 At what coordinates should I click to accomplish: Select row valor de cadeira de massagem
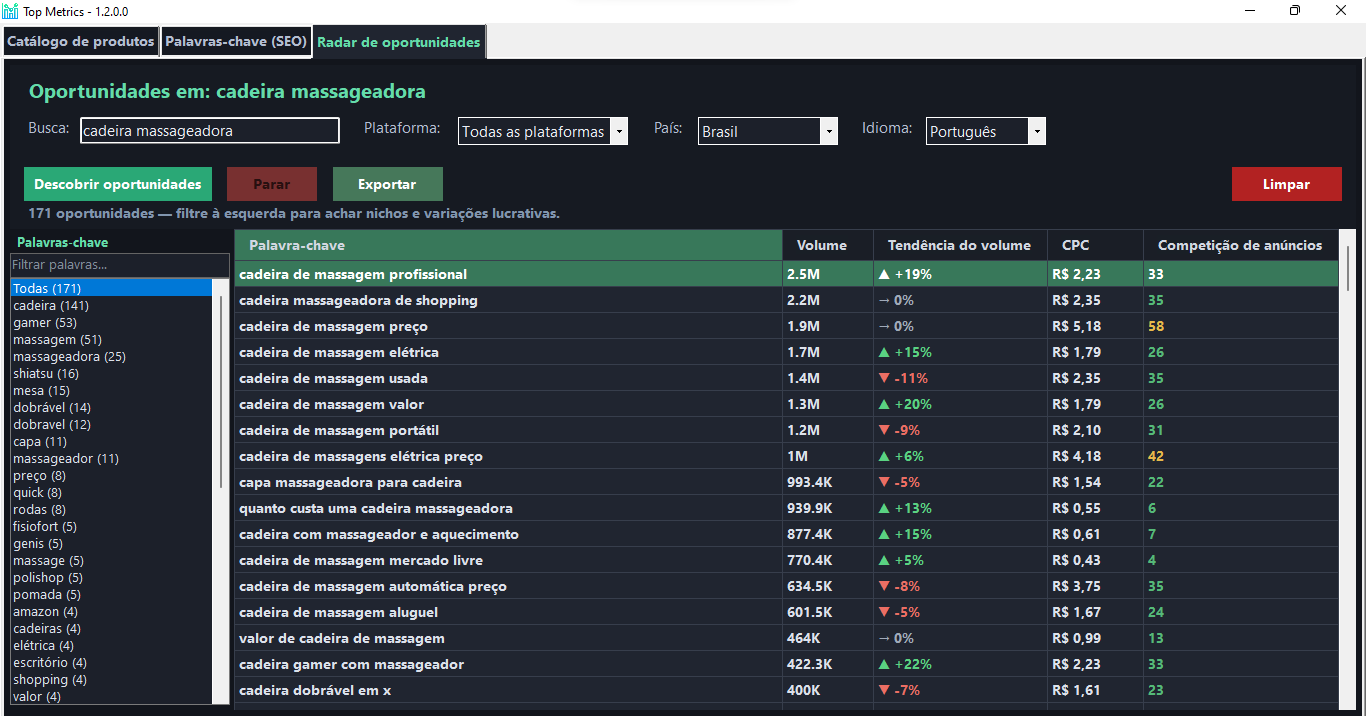tap(786, 638)
